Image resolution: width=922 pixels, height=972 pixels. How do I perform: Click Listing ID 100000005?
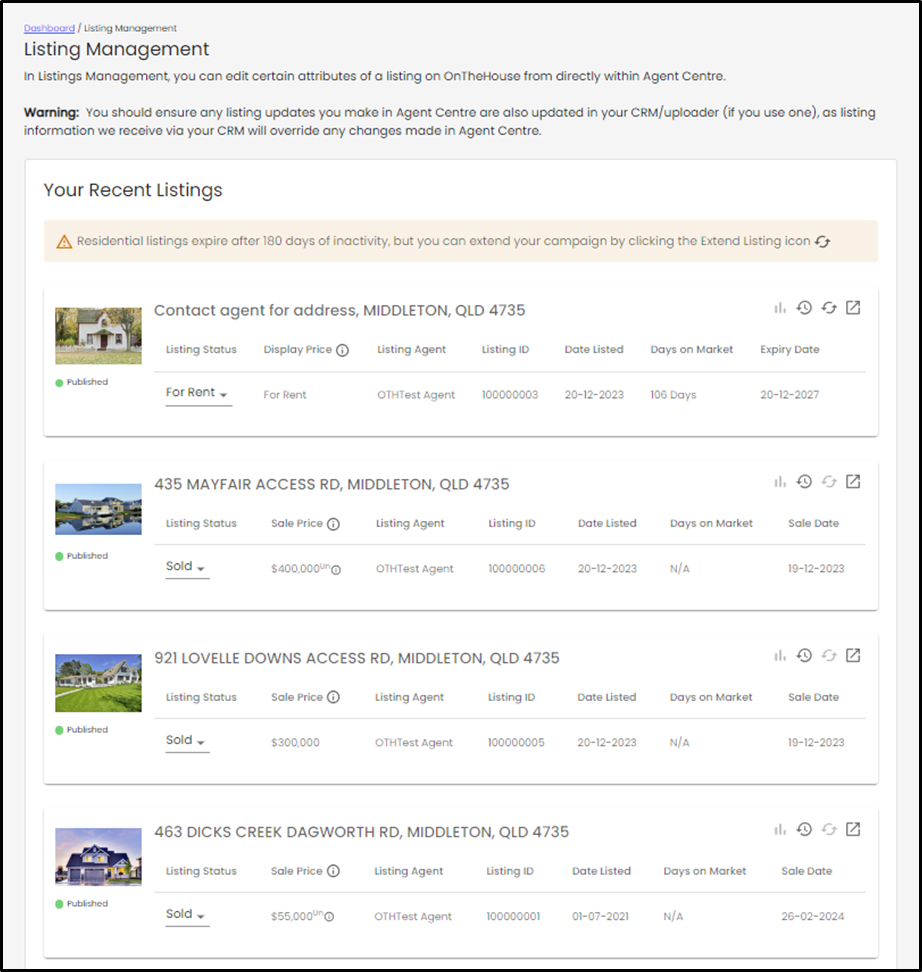[516, 743]
